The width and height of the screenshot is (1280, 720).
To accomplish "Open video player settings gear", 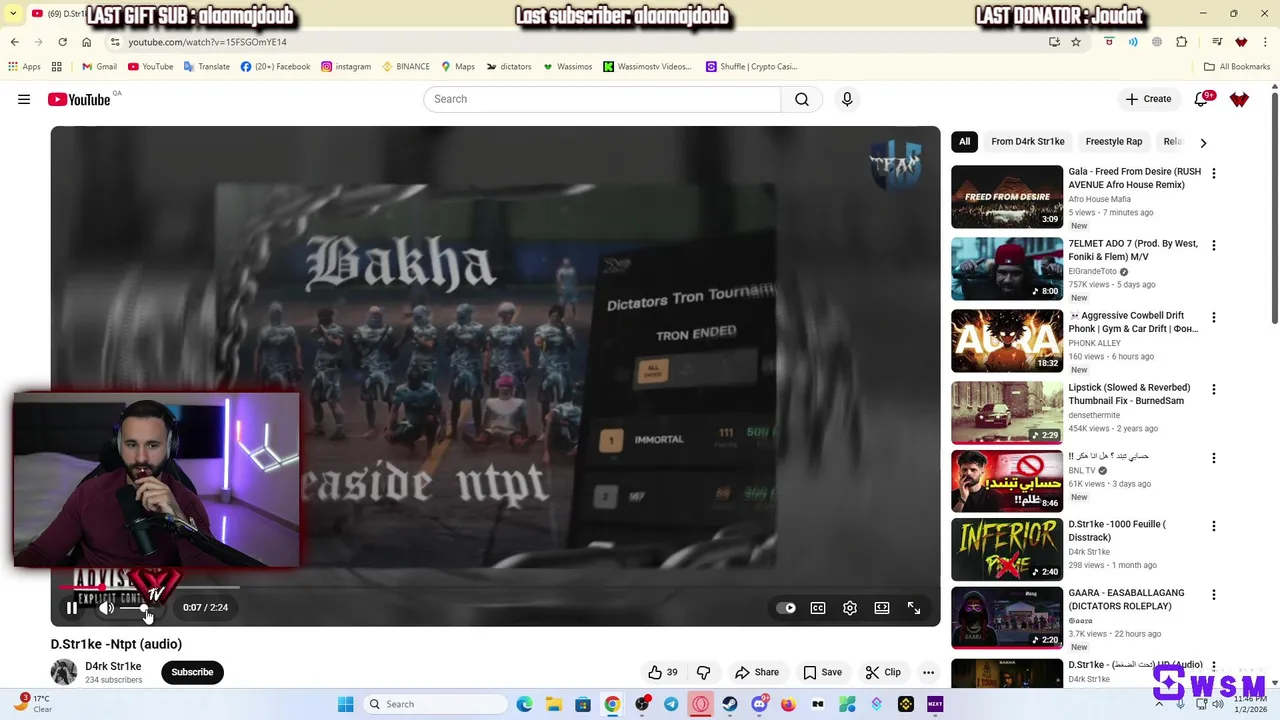I will click(x=850, y=607).
